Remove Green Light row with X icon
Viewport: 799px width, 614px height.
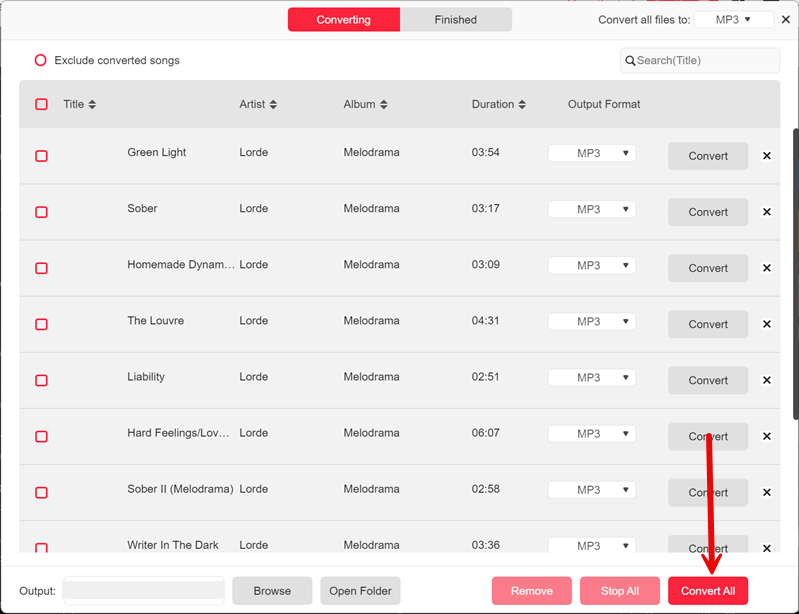coord(767,156)
